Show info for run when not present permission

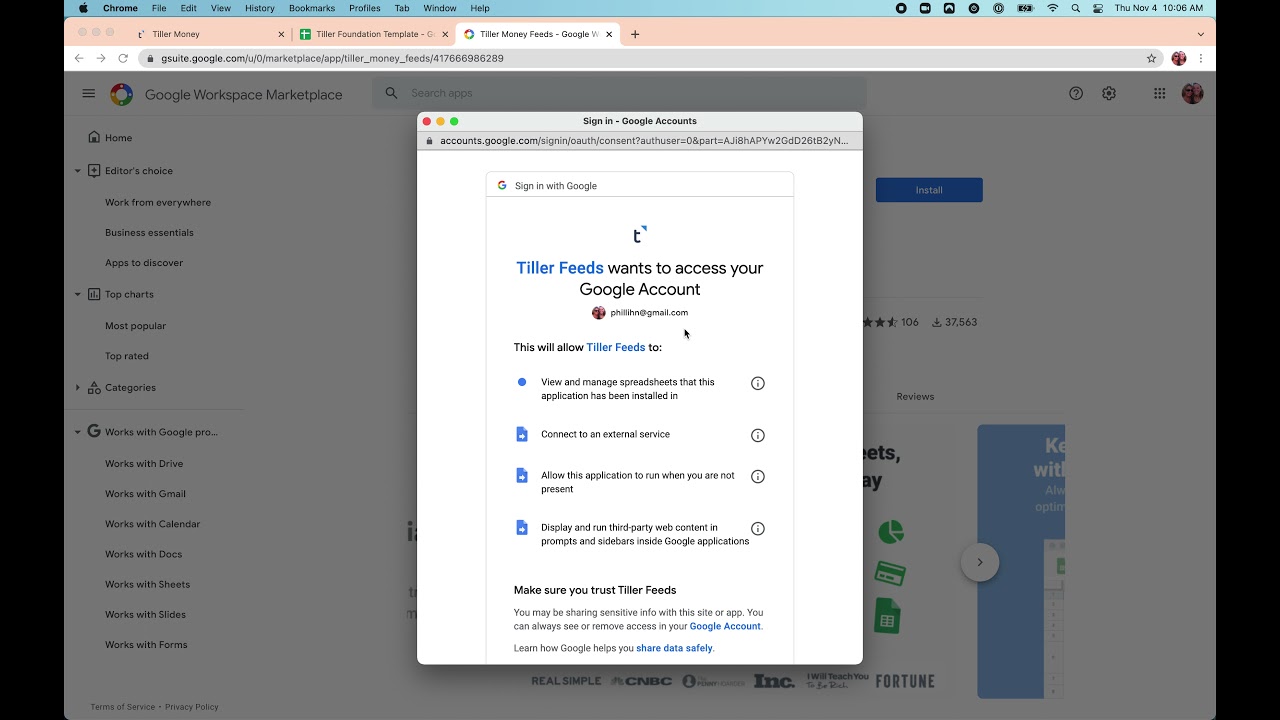pyautogui.click(x=758, y=477)
